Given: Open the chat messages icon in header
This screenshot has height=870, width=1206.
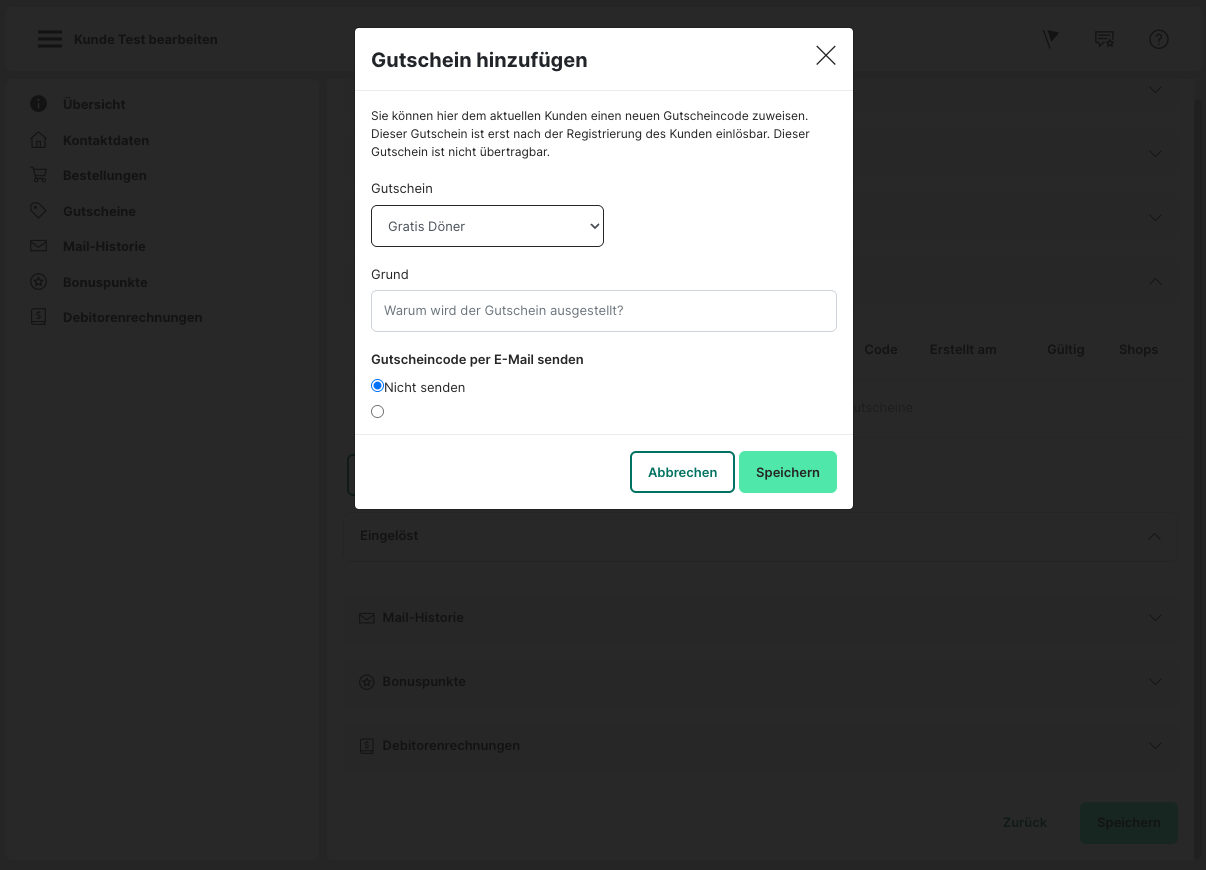Looking at the screenshot, I should coord(1104,39).
